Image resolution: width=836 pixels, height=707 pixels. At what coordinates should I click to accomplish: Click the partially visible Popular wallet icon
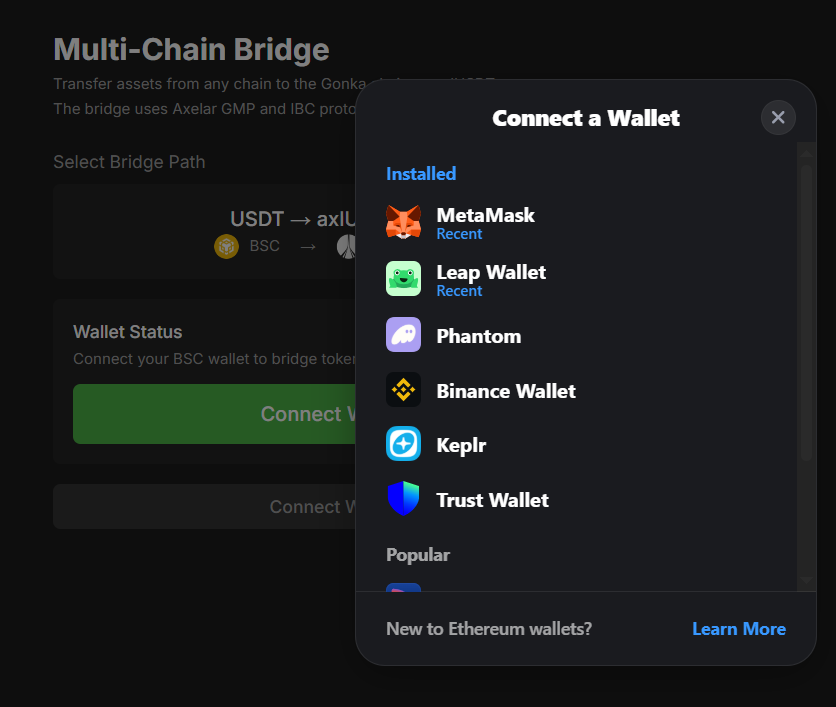pos(403,587)
